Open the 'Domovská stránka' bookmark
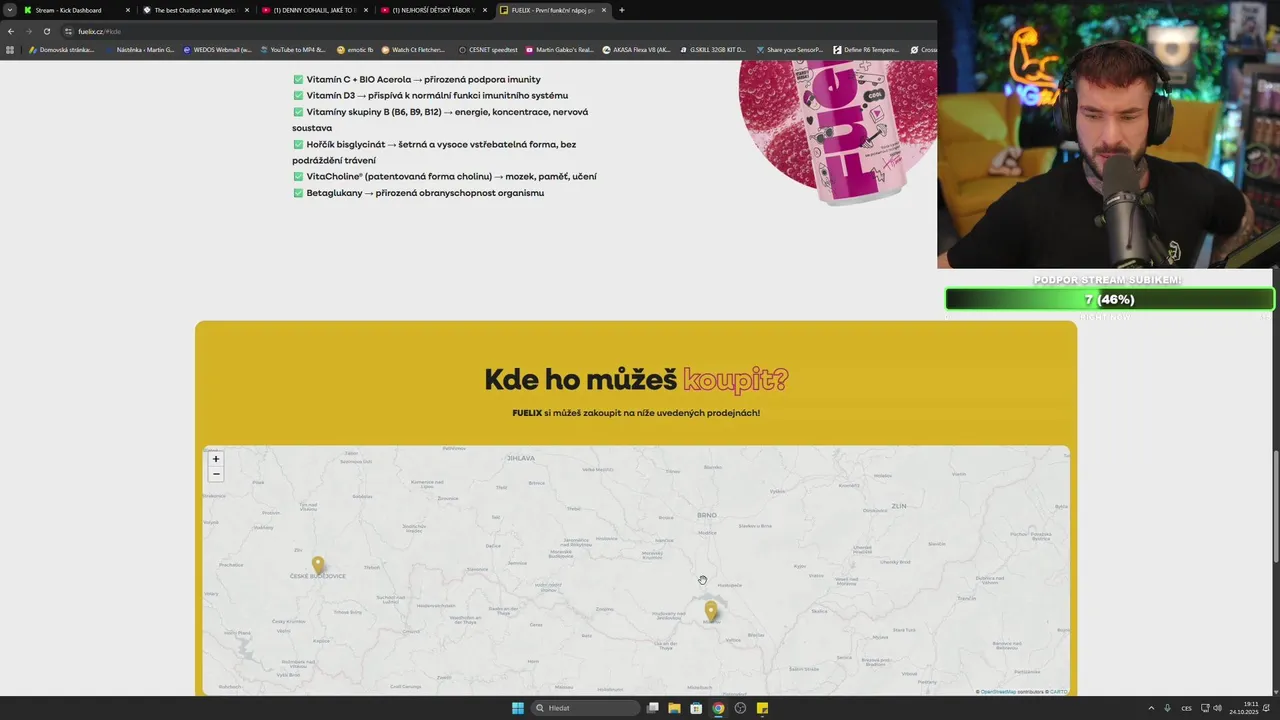The image size is (1280, 720). 62,49
